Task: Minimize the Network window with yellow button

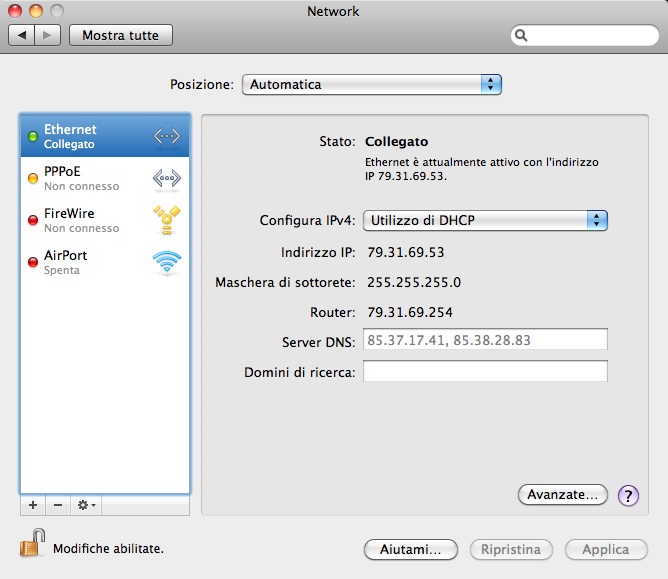Action: pyautogui.click(x=36, y=11)
